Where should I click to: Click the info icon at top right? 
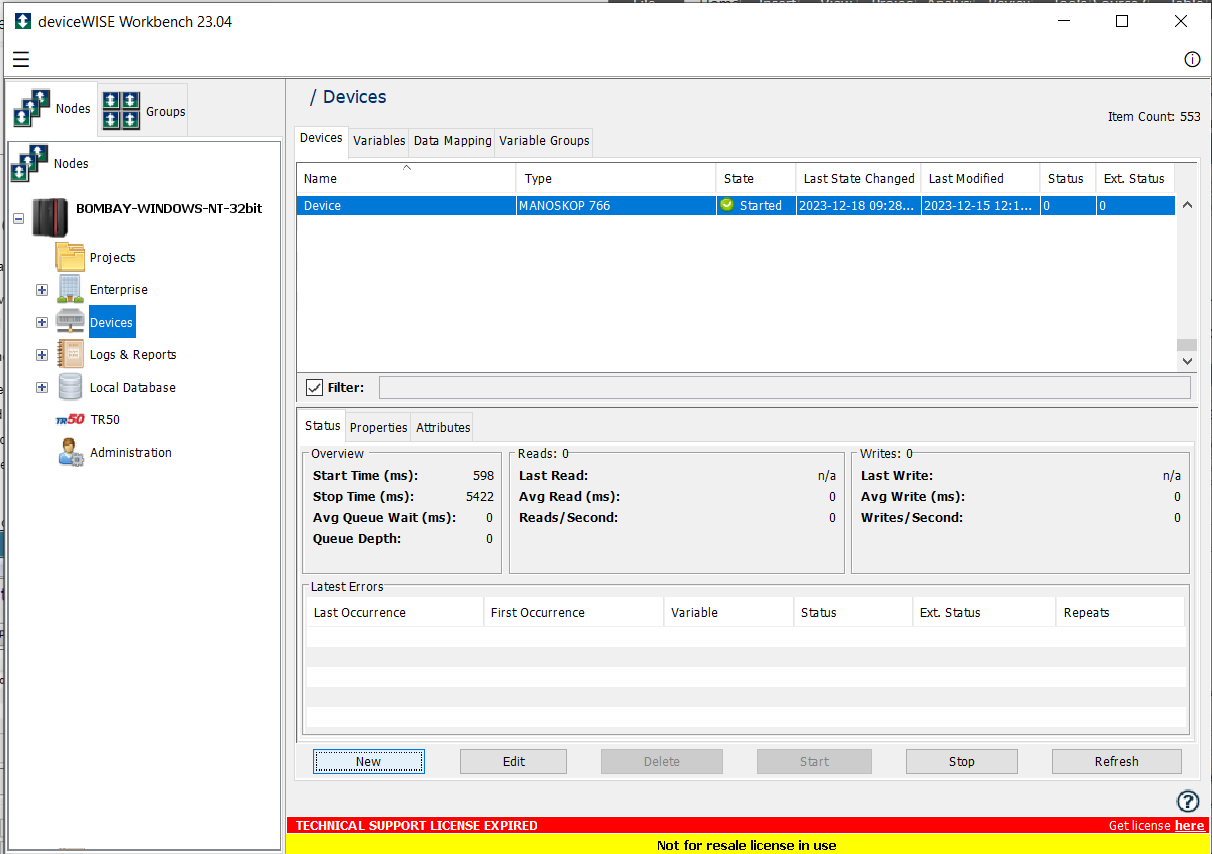coord(1192,59)
